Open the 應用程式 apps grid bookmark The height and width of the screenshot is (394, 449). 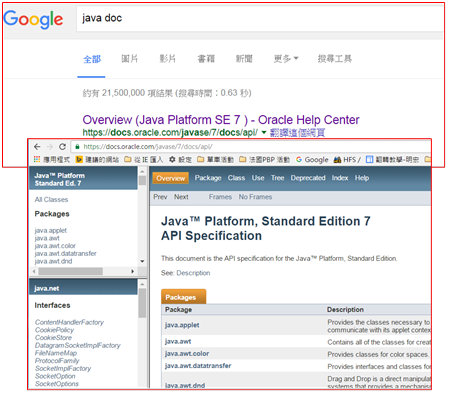[x=52, y=160]
